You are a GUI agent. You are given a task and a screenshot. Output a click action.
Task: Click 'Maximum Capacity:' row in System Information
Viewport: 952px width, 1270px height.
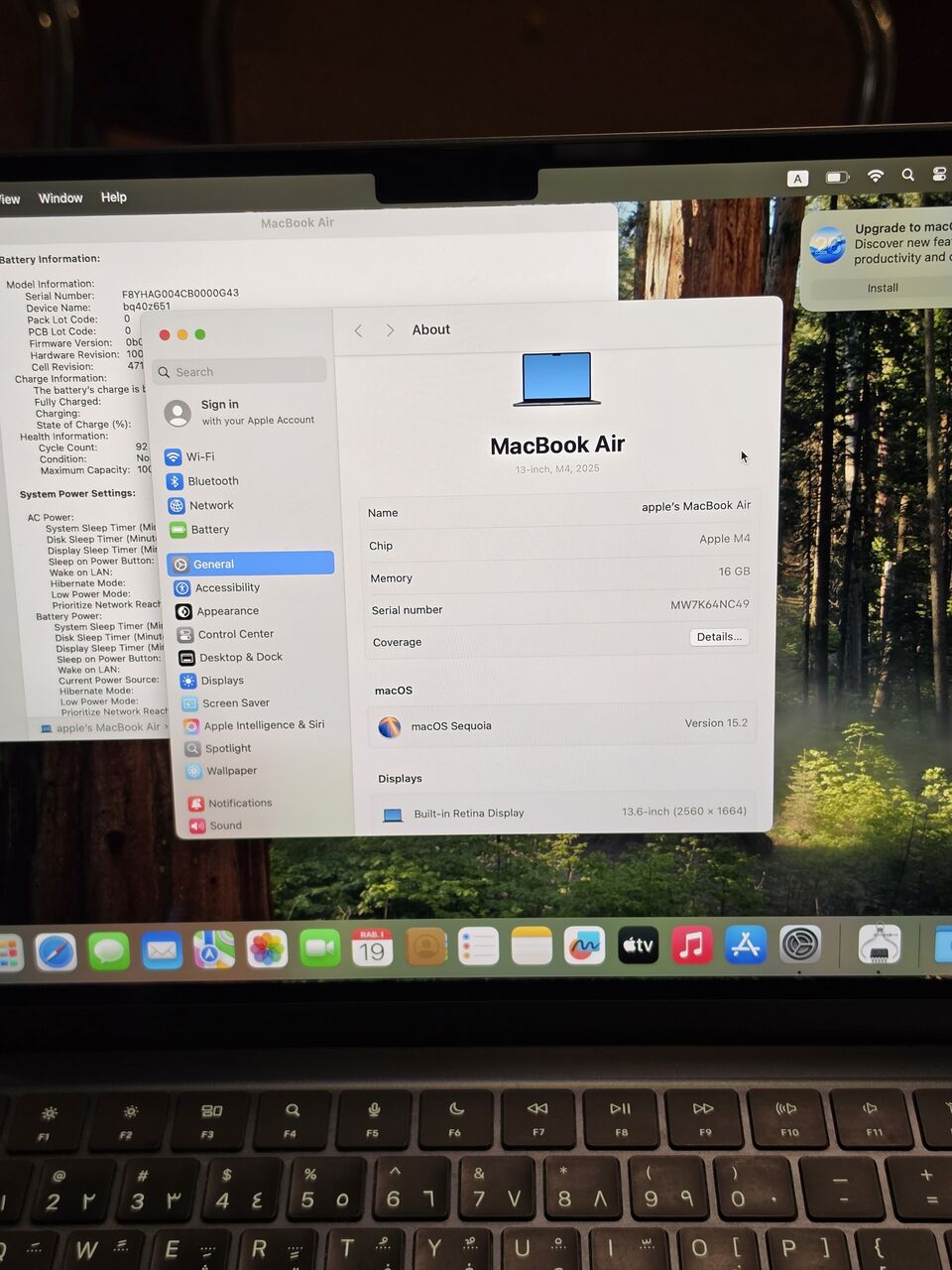click(95, 470)
